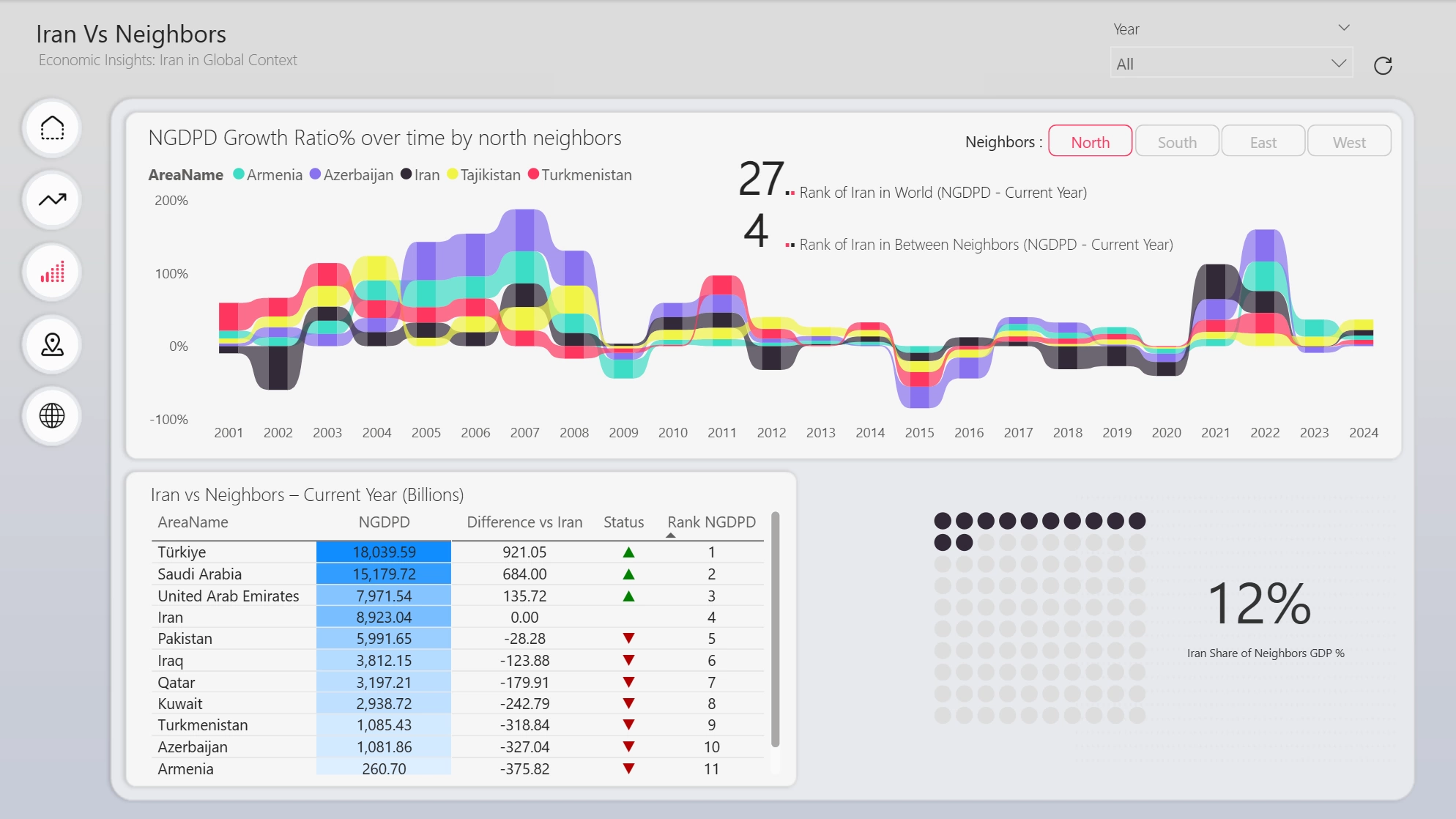Screen dimensions: 1456x819
Task: Switch neighbors filter to West
Action: click(1349, 141)
